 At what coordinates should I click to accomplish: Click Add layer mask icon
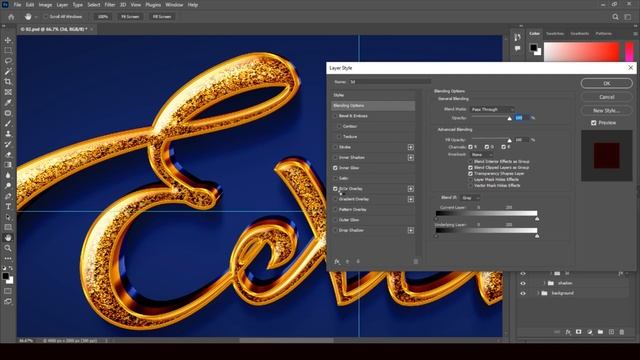coord(578,332)
